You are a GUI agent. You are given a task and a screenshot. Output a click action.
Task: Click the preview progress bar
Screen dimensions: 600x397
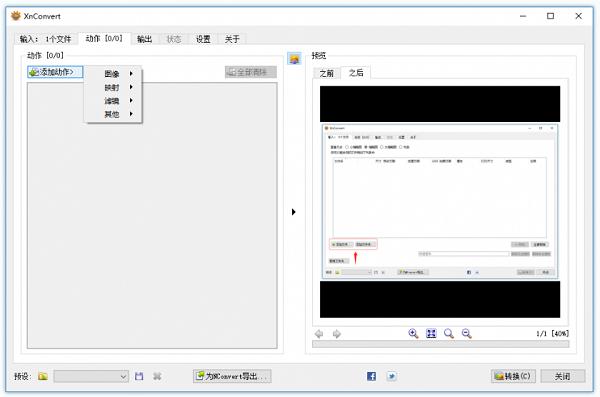click(x=440, y=344)
